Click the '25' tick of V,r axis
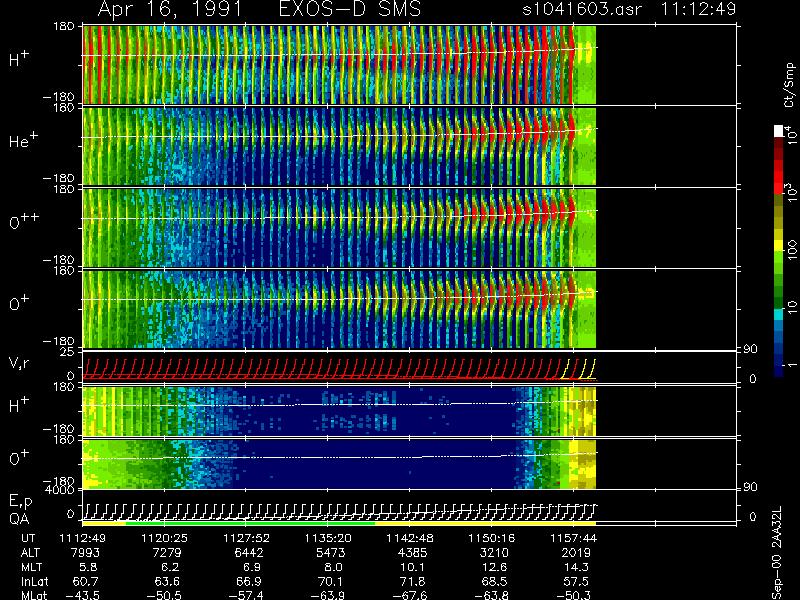800x600 pixels. (x=69, y=352)
